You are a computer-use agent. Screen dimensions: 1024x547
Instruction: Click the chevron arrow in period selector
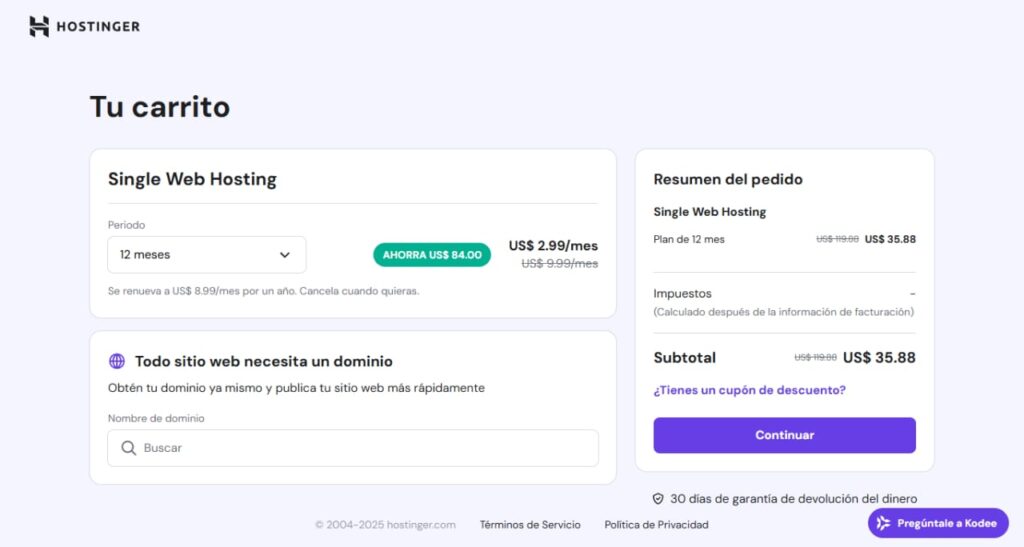coord(285,255)
